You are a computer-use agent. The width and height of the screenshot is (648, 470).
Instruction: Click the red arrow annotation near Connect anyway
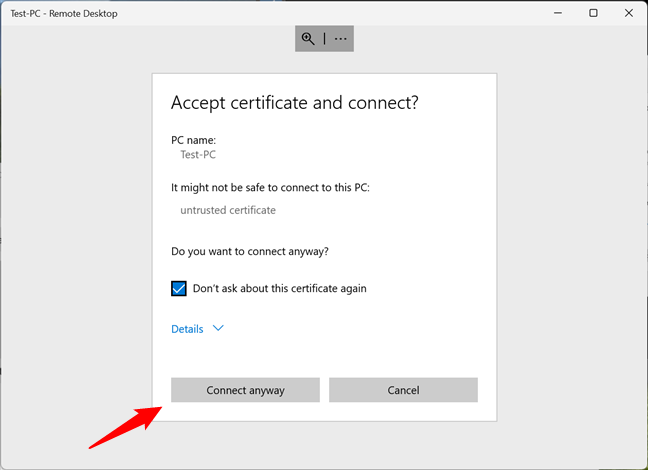coord(125,426)
